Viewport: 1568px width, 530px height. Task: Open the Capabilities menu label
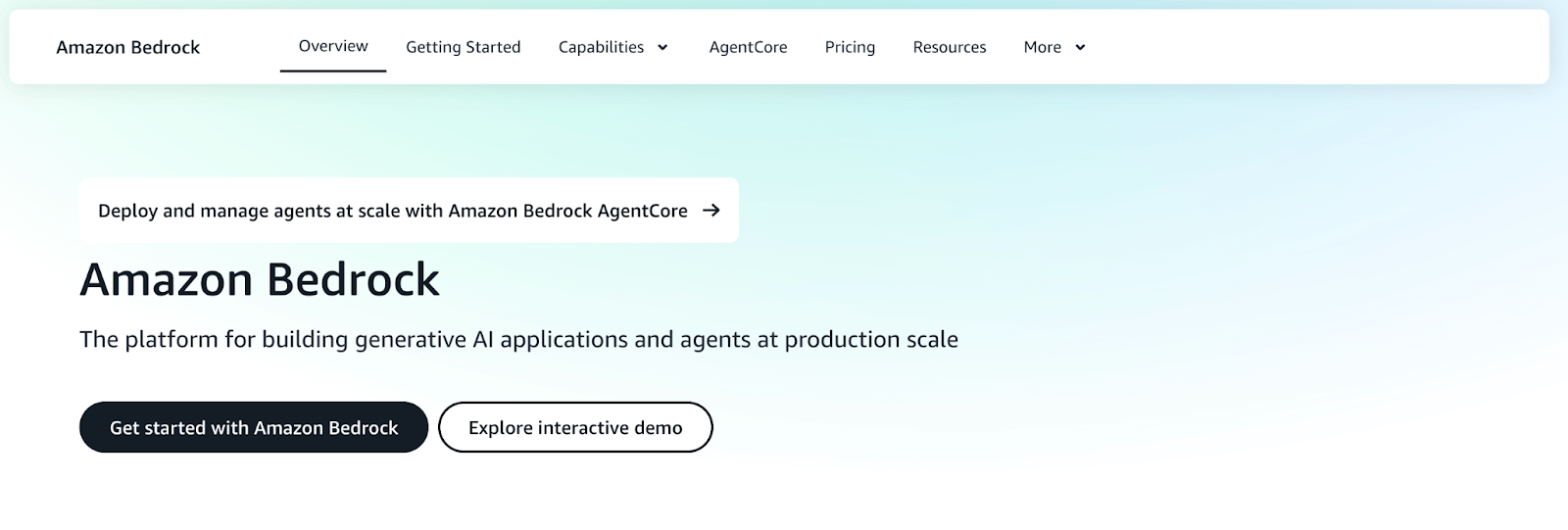click(601, 47)
